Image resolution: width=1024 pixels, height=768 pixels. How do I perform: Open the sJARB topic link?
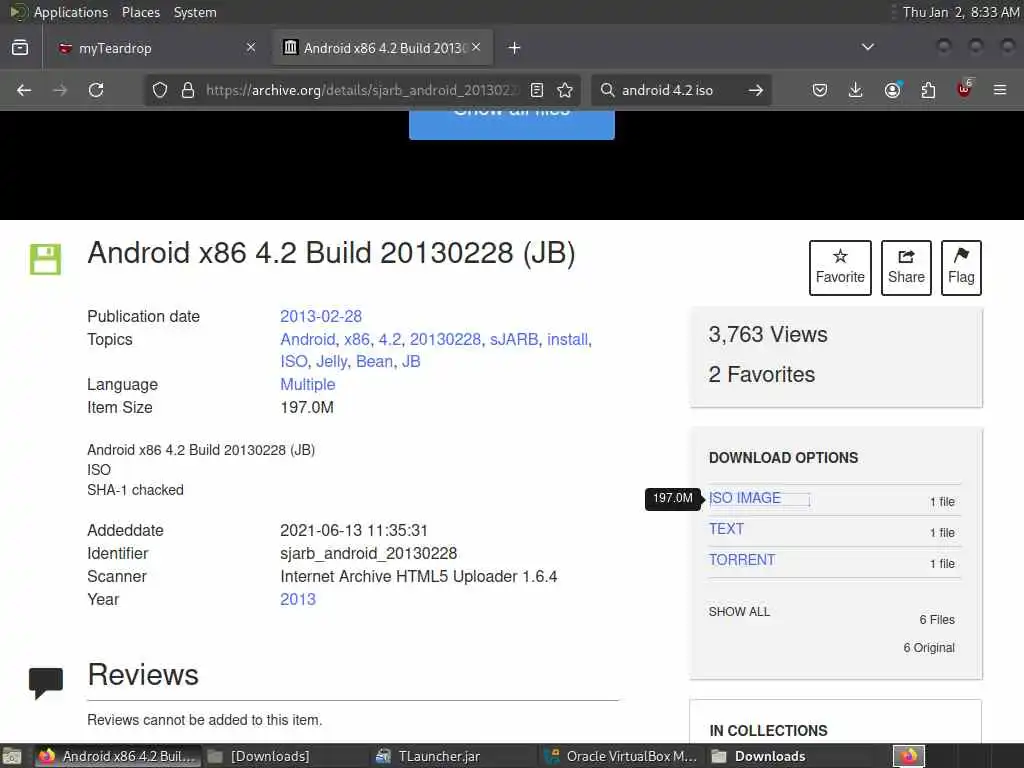click(514, 340)
